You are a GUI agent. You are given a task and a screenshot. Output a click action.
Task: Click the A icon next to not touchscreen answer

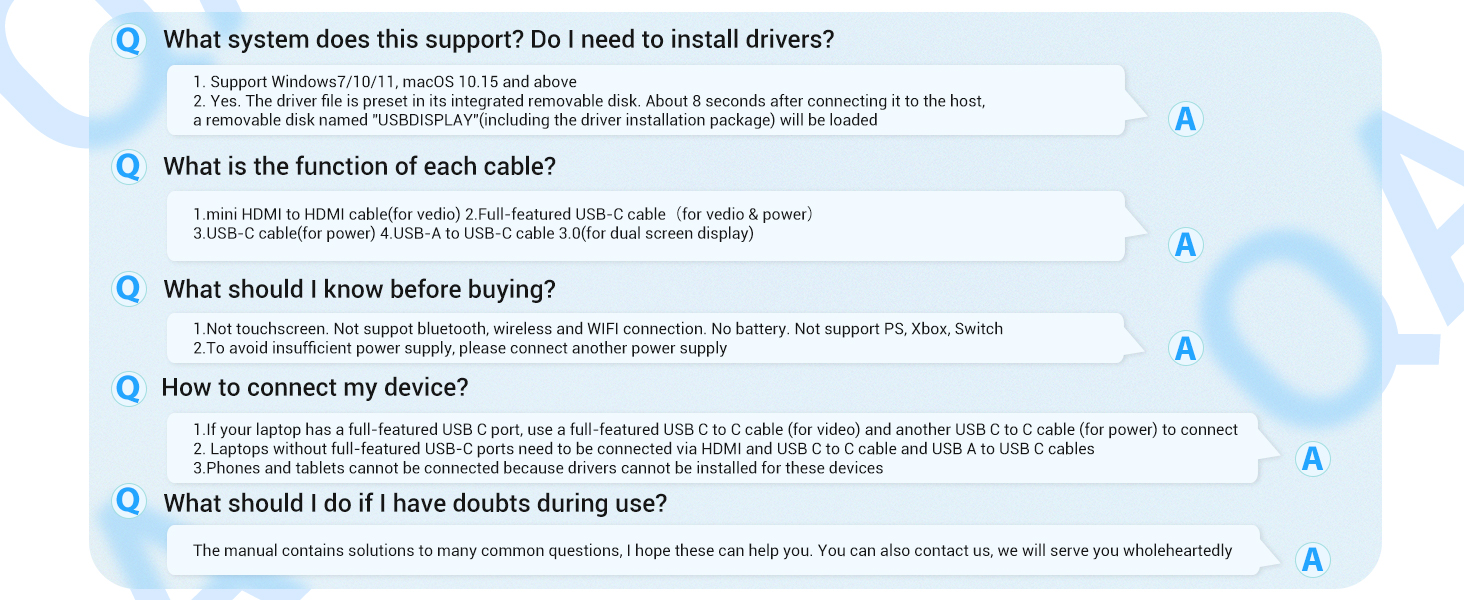coord(1185,348)
